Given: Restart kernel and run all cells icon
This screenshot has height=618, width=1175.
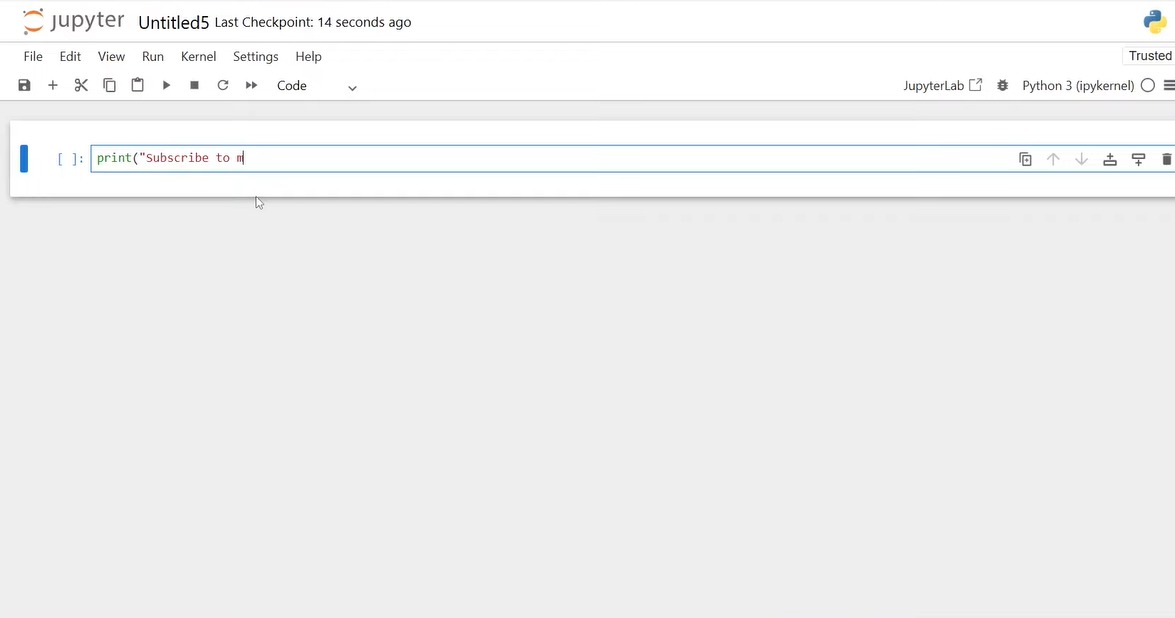Looking at the screenshot, I should [x=251, y=85].
